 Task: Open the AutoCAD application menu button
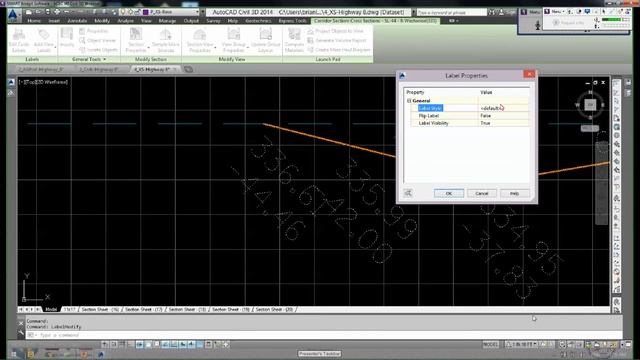coord(13,15)
